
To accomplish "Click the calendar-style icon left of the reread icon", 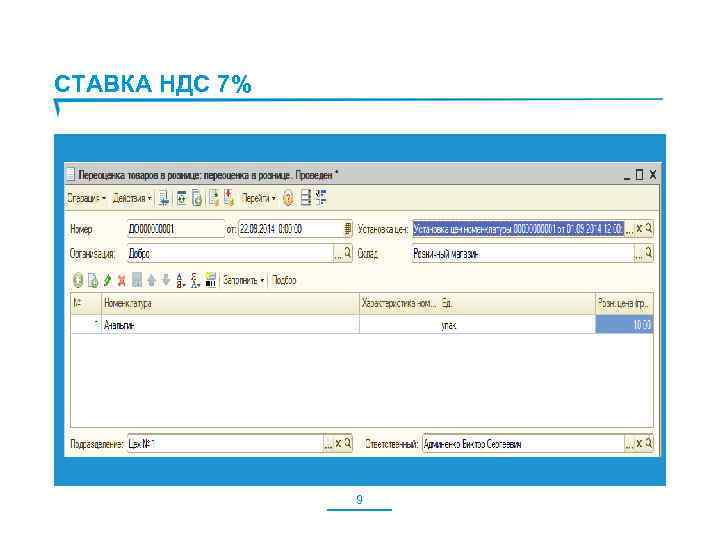I will click(182, 198).
